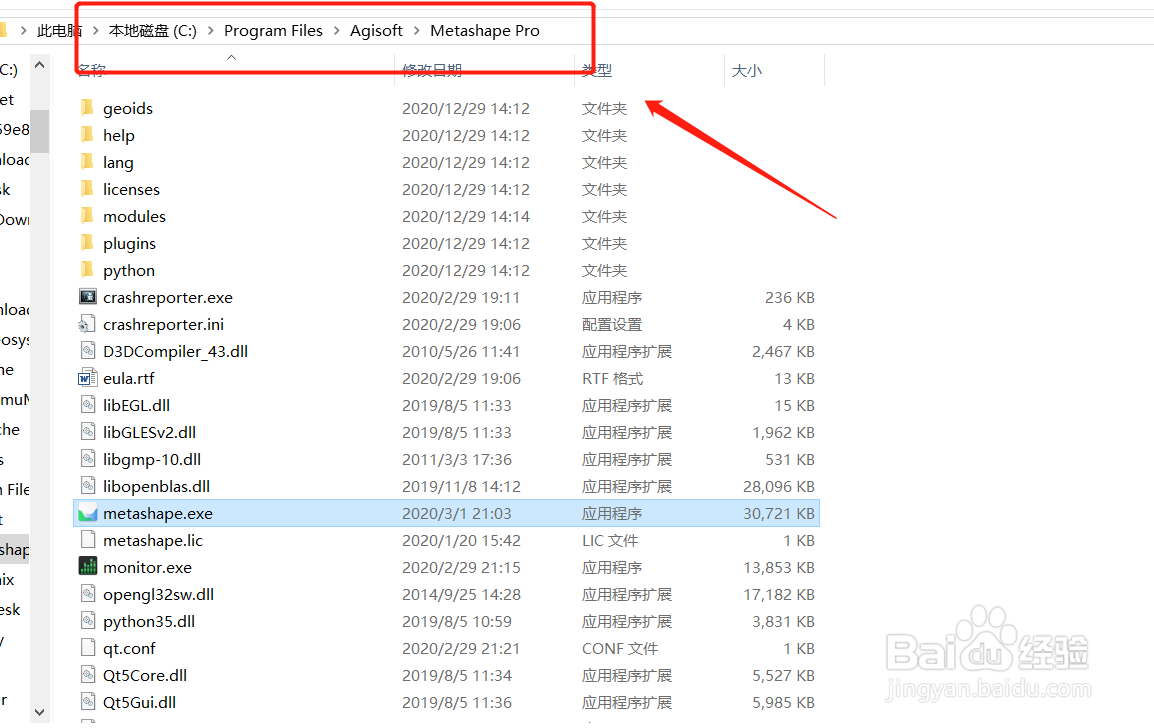This screenshot has height=728, width=1154.
Task: Select the Qt5Core.dll file name
Action: click(x=145, y=676)
